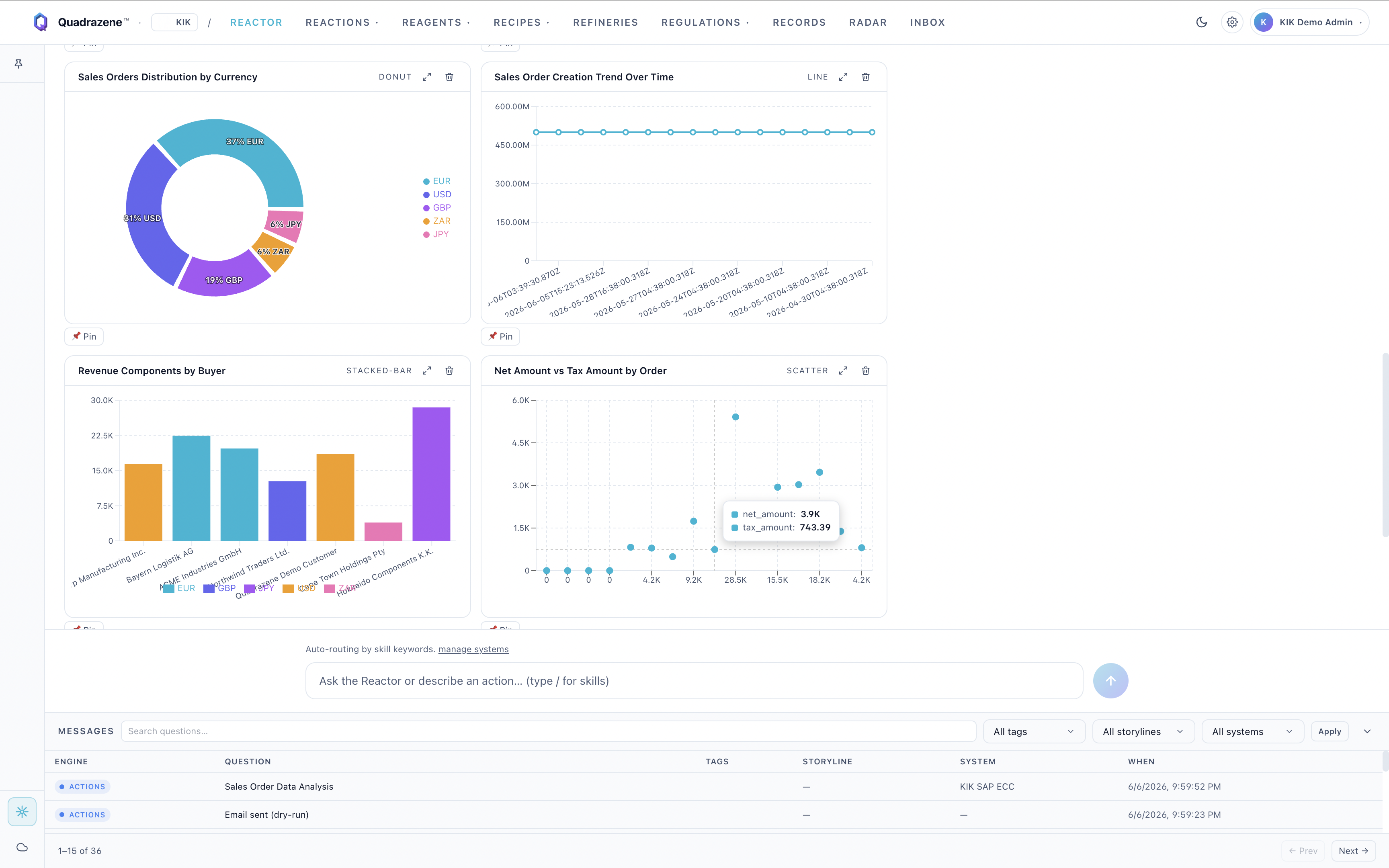
Task: Click the tallest purple bar Hokkaido Components
Action: coord(431,474)
